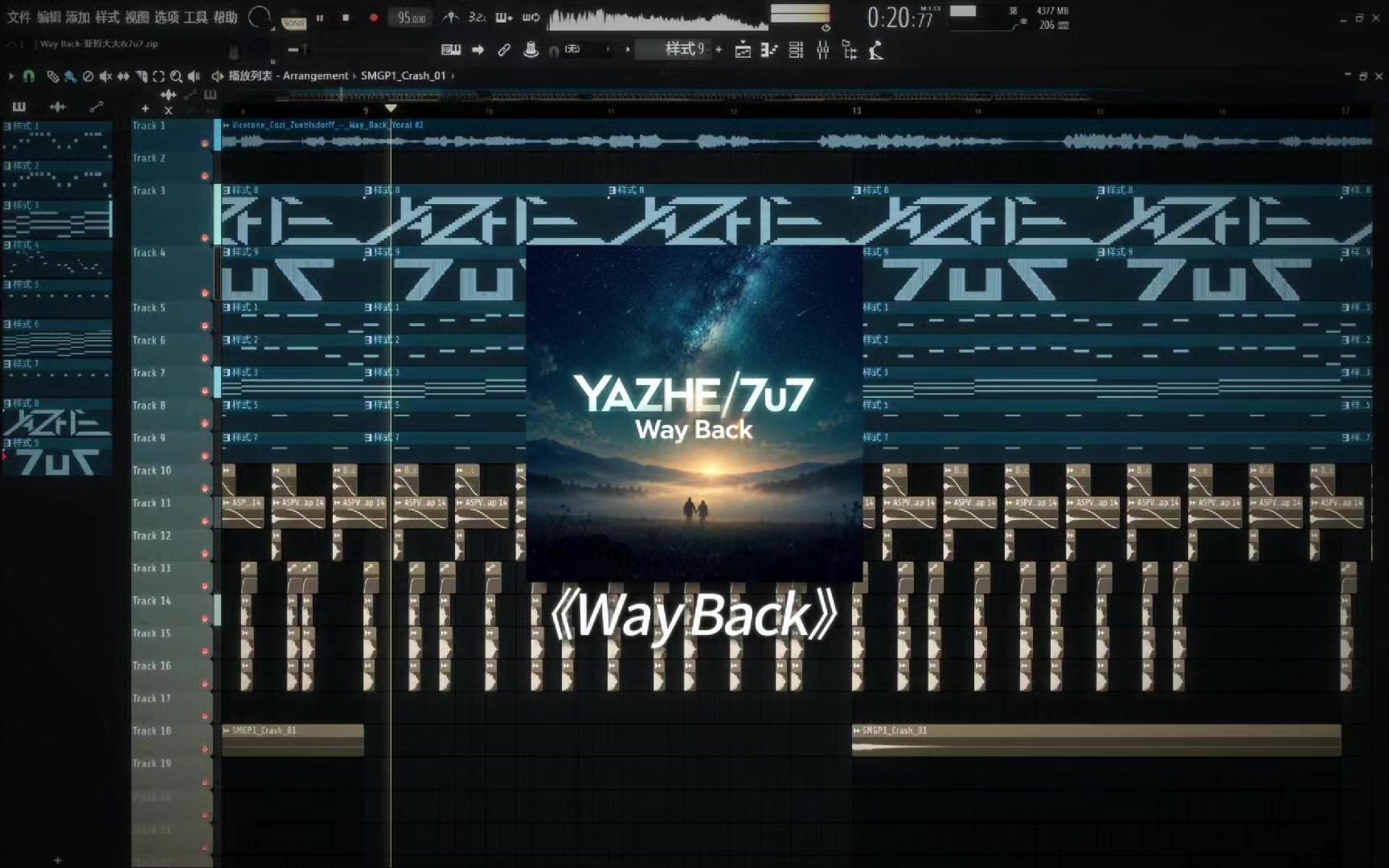Mute Track 18 with its dot

(x=204, y=749)
